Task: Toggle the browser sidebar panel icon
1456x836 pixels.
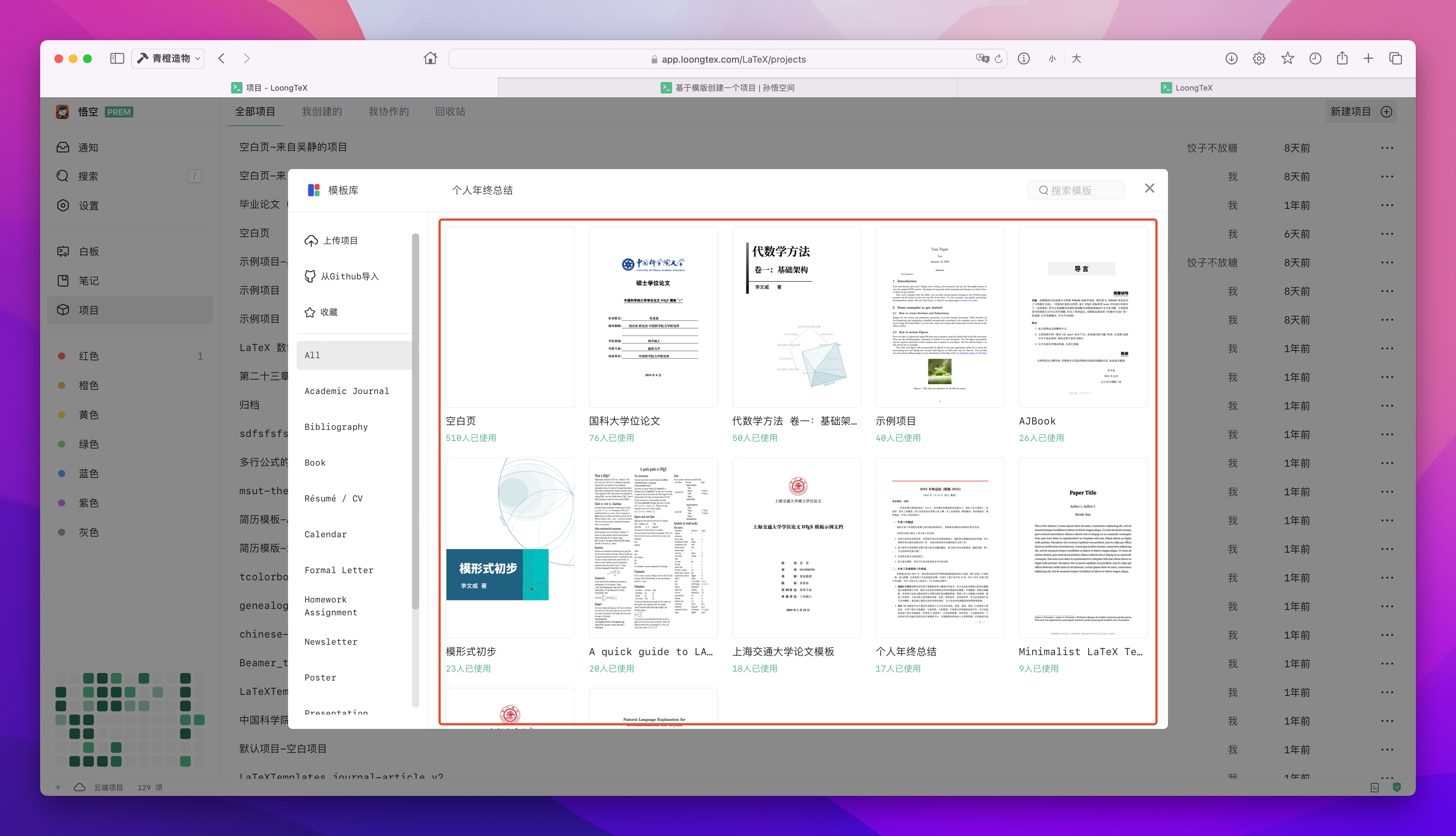Action: (x=117, y=59)
